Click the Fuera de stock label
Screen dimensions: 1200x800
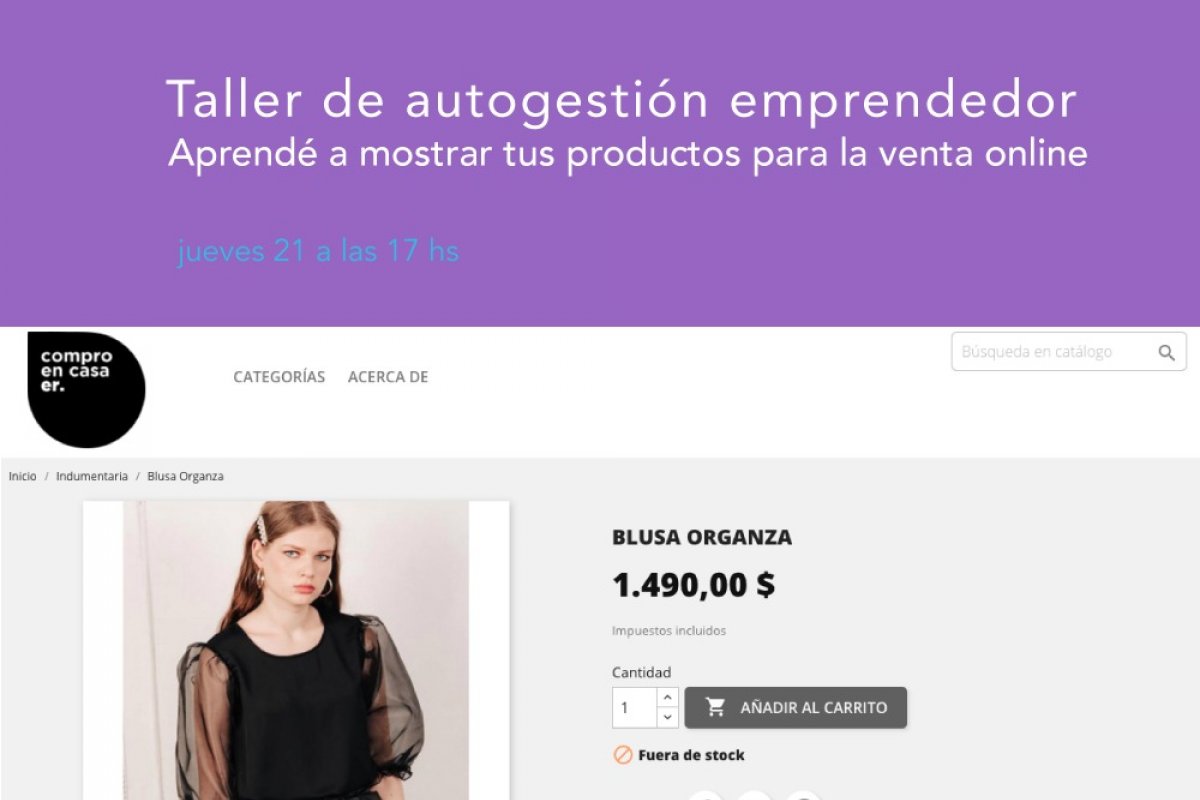pos(691,755)
